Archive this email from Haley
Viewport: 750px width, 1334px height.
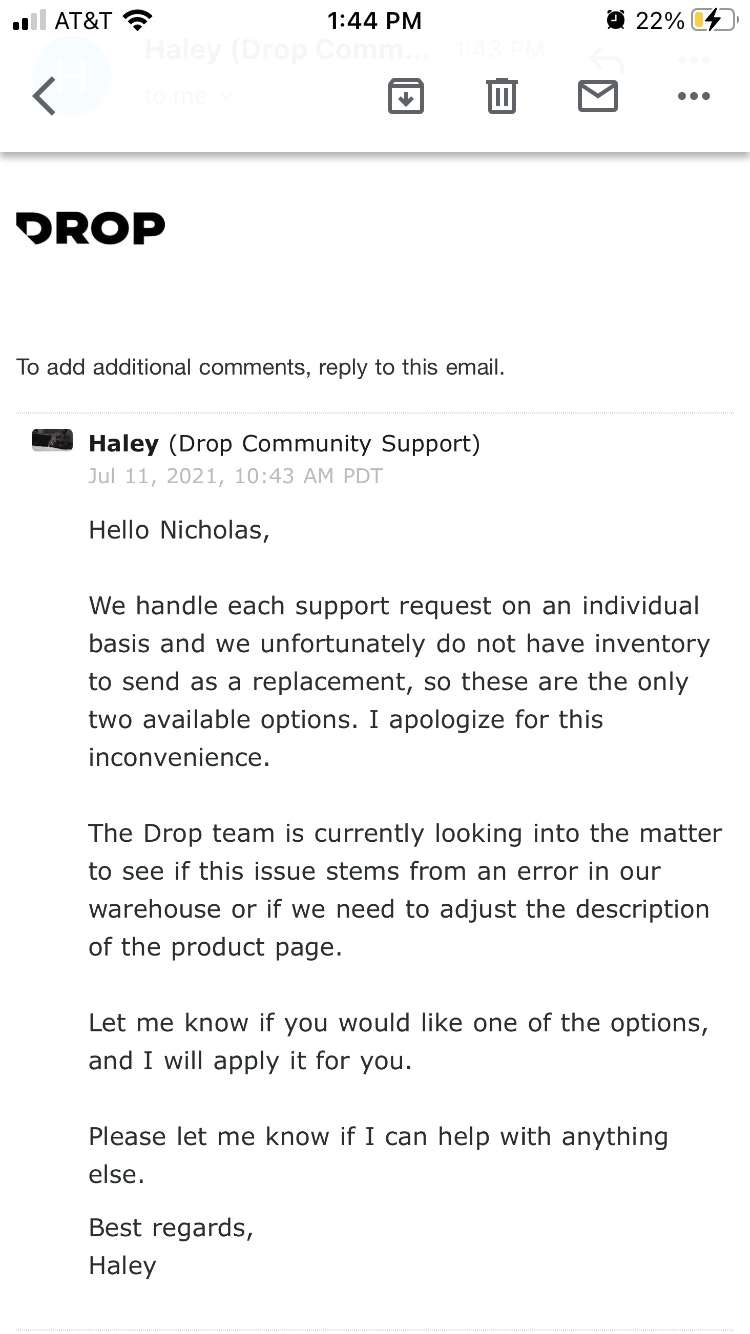tap(405, 96)
